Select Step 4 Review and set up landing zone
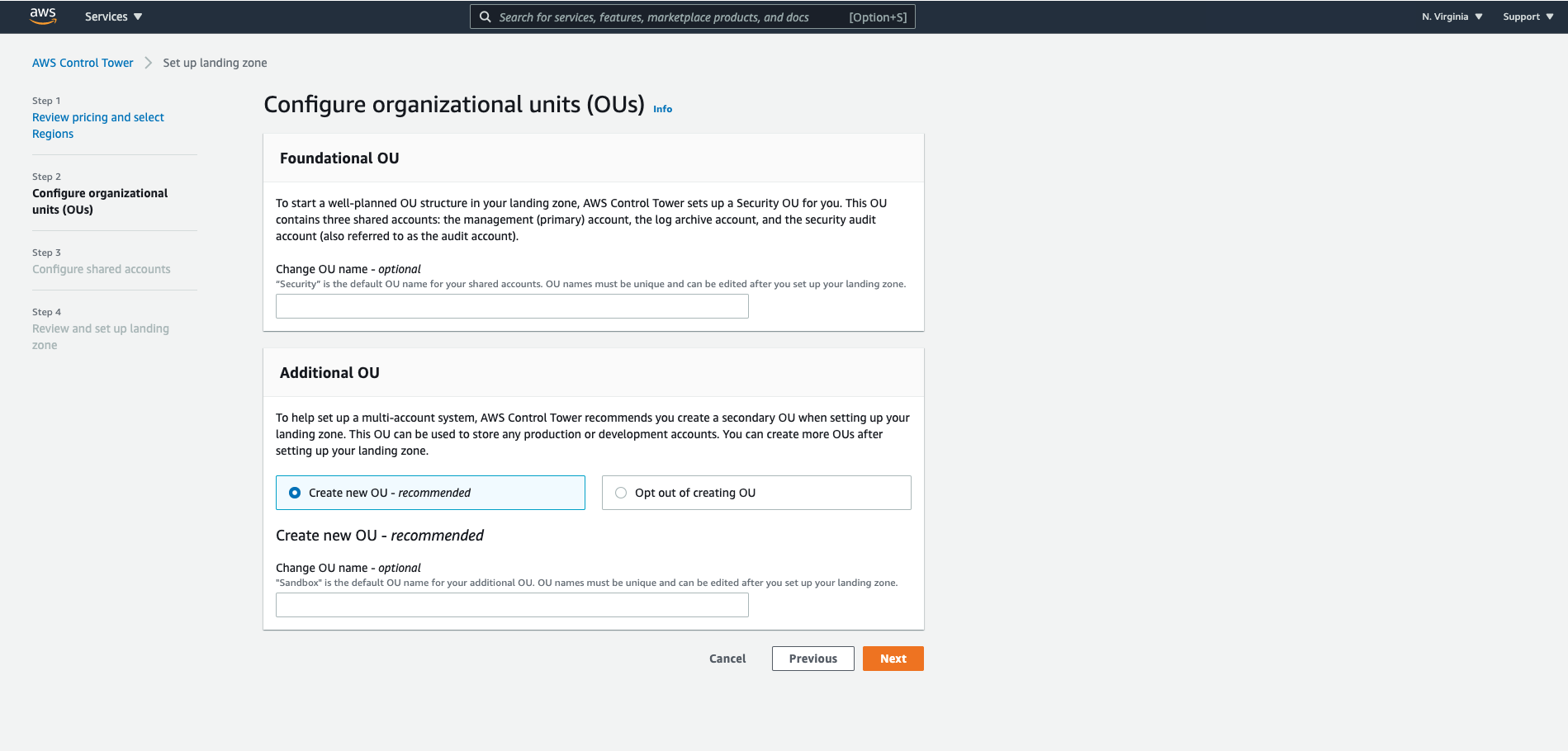 pos(101,337)
